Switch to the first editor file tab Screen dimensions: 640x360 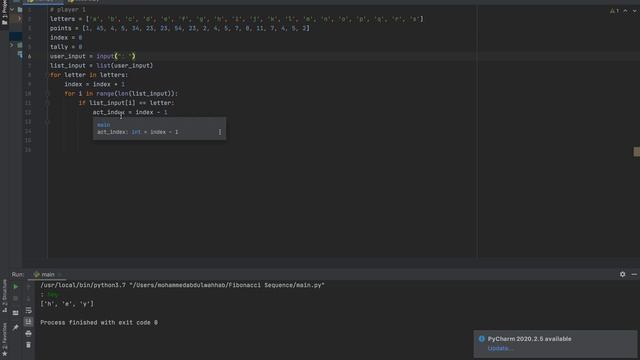(x=43, y=1)
